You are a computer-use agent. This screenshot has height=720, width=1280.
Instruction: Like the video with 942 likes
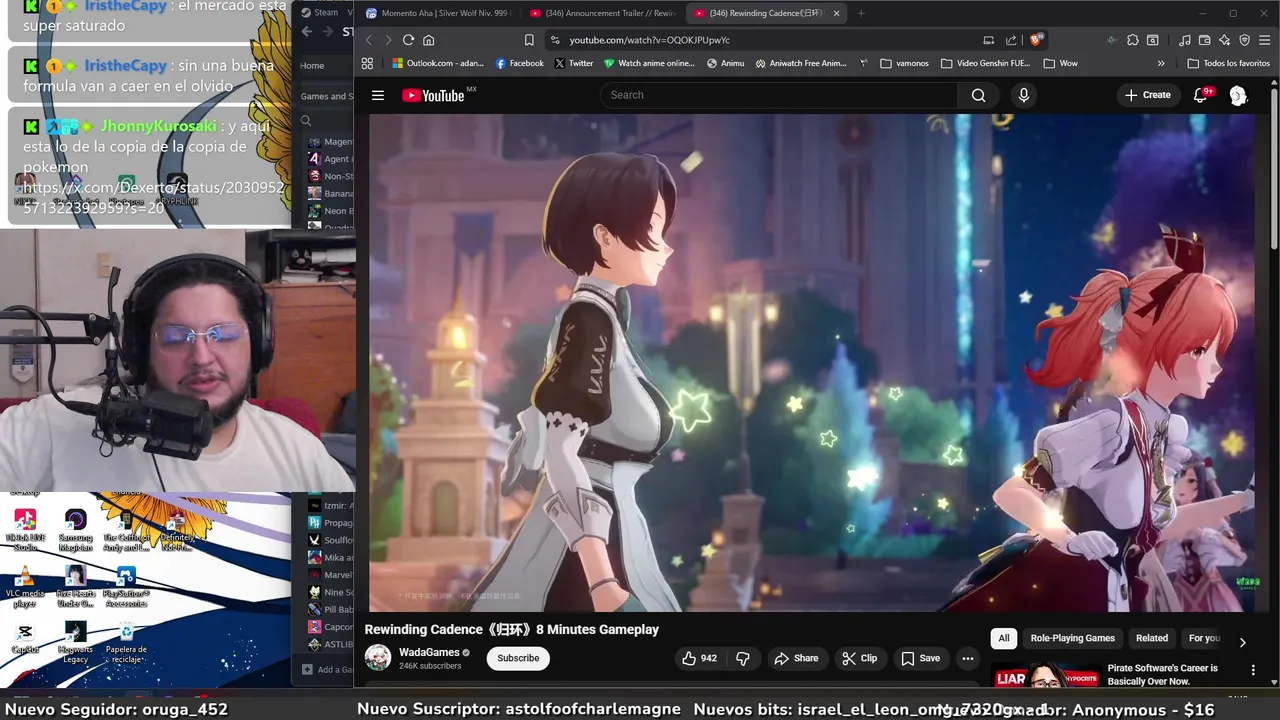pos(699,658)
